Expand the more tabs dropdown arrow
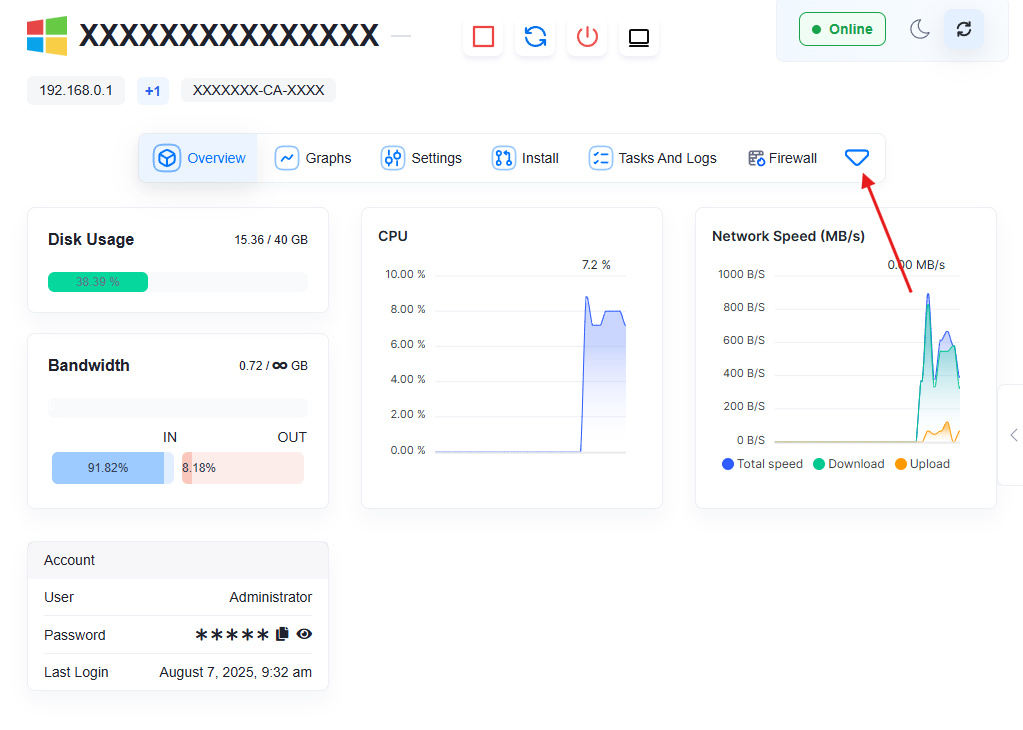Viewport: 1023px width, 730px height. tap(857, 157)
